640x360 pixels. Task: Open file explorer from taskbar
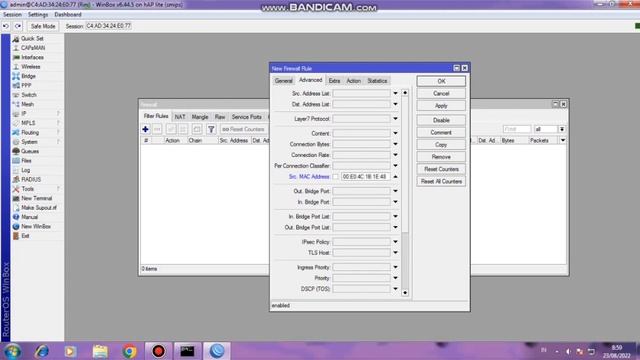(x=100, y=351)
